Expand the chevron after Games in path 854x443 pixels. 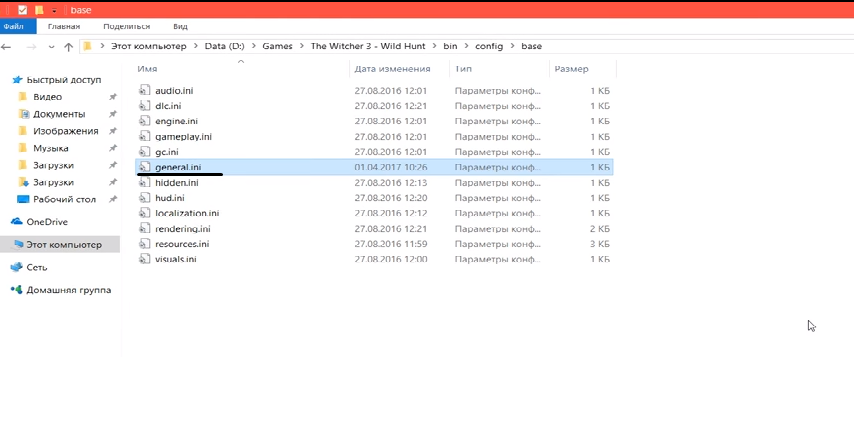click(x=302, y=47)
